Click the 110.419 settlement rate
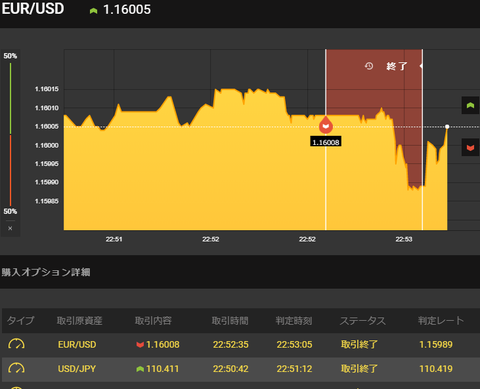The image size is (480, 389). pyautogui.click(x=436, y=369)
